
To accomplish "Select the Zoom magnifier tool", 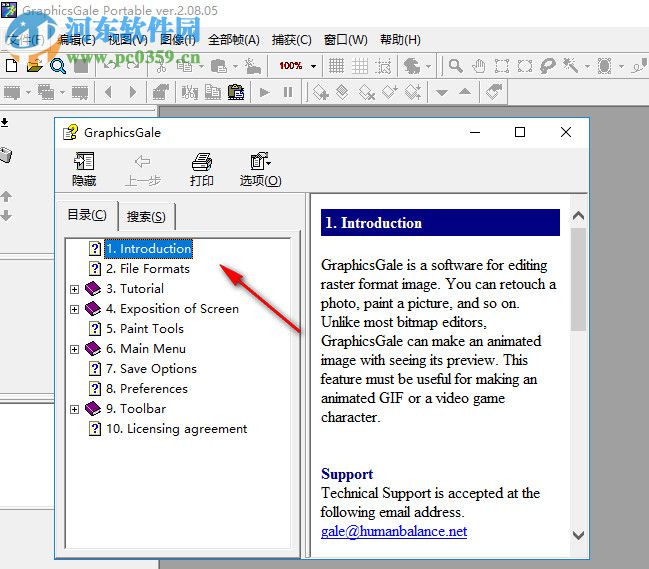I will [456, 65].
